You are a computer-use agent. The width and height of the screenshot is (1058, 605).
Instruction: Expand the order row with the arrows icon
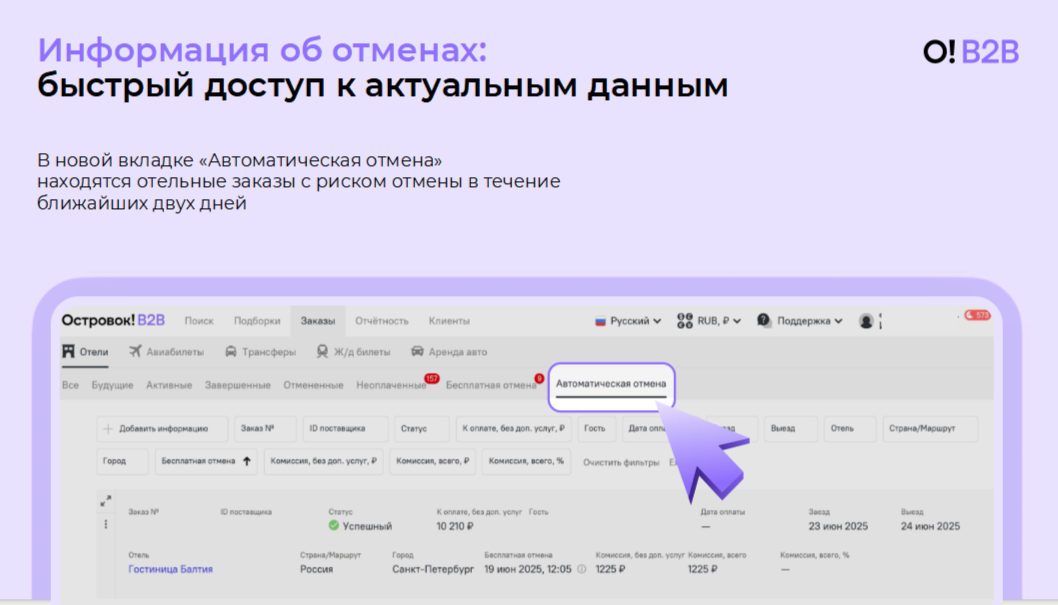pos(106,501)
